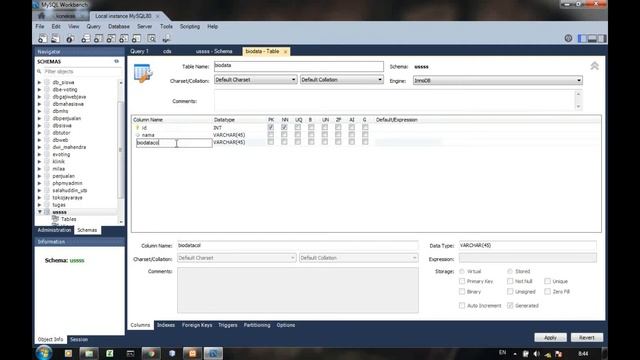This screenshot has height=360, width=640.
Task: Toggle UQ checkbox for id row
Action: 298,127
